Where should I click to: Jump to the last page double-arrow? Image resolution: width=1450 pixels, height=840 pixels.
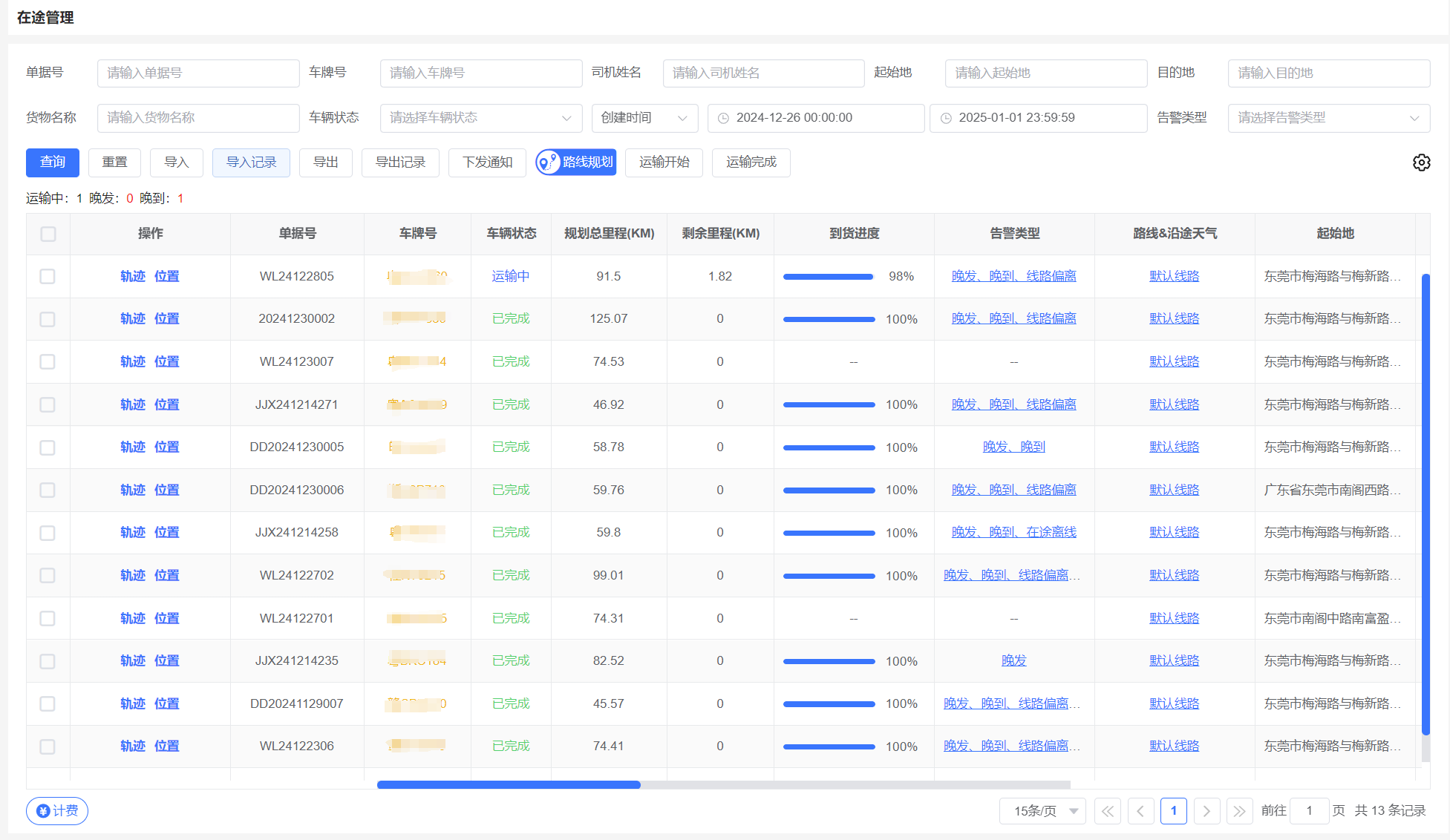1239,811
